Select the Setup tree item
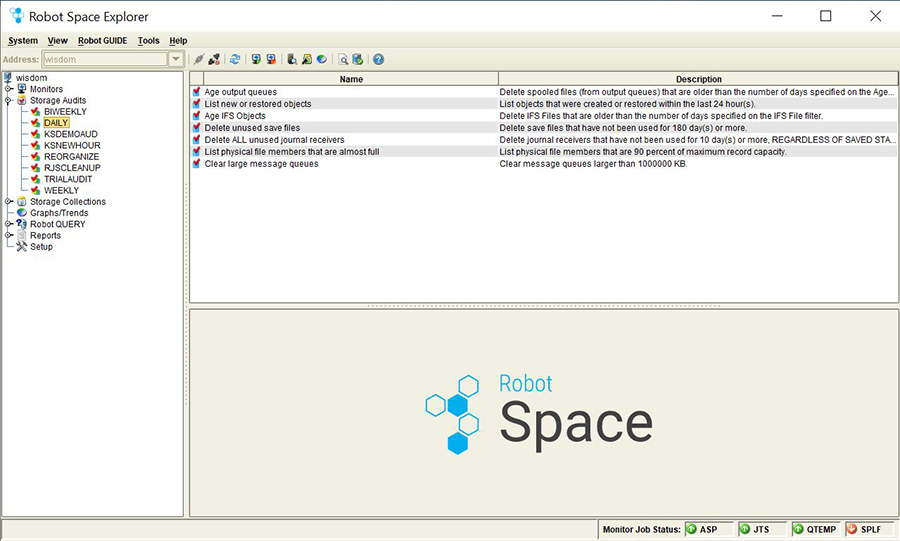 pyautogui.click(x=41, y=247)
